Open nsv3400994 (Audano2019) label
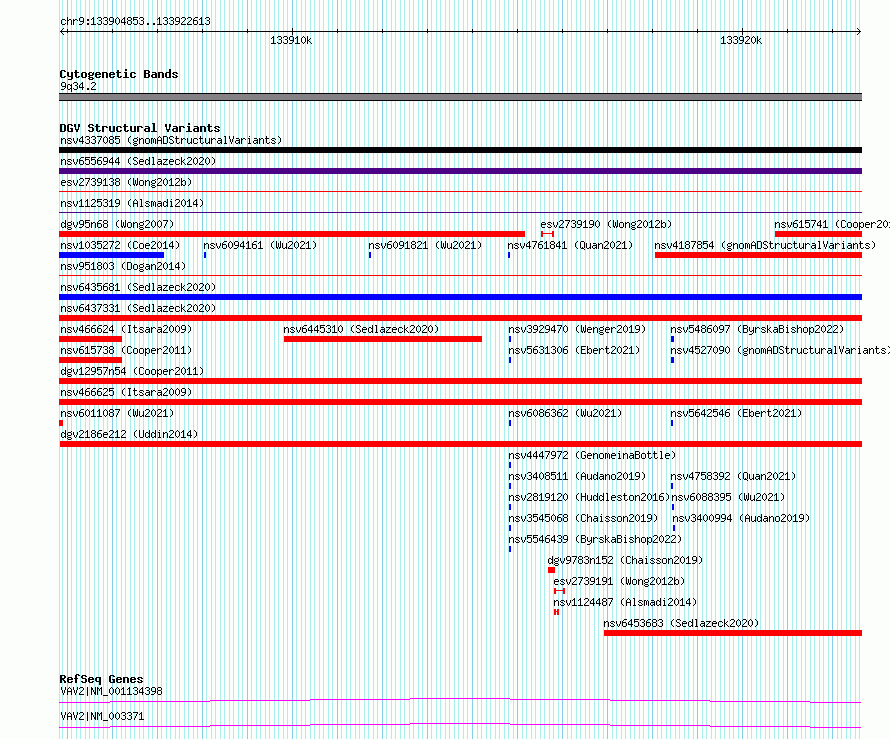890x739 pixels. tap(741, 518)
